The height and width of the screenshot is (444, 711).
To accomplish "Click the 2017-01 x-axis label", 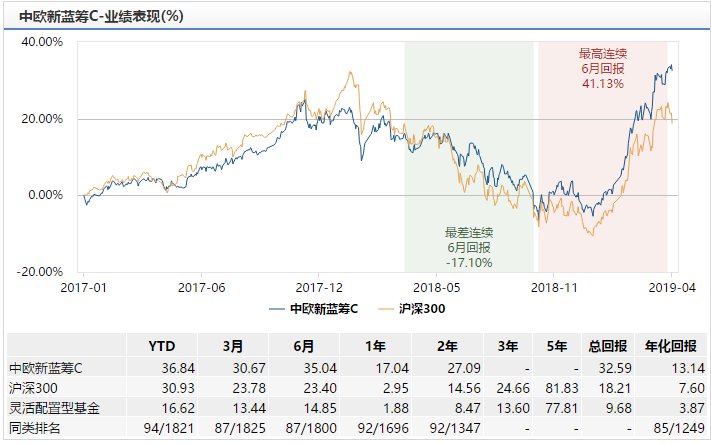I will coord(83,288).
